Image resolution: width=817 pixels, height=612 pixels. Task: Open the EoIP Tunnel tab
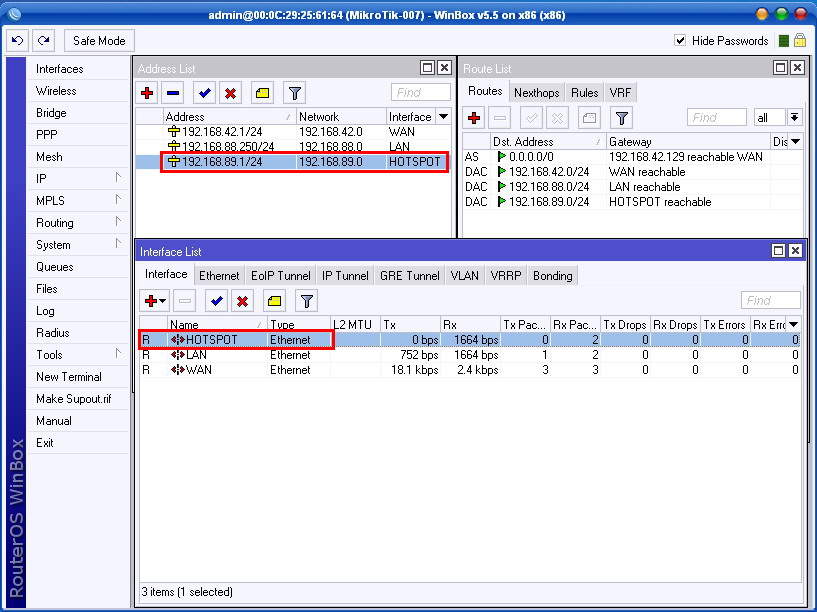click(280, 276)
